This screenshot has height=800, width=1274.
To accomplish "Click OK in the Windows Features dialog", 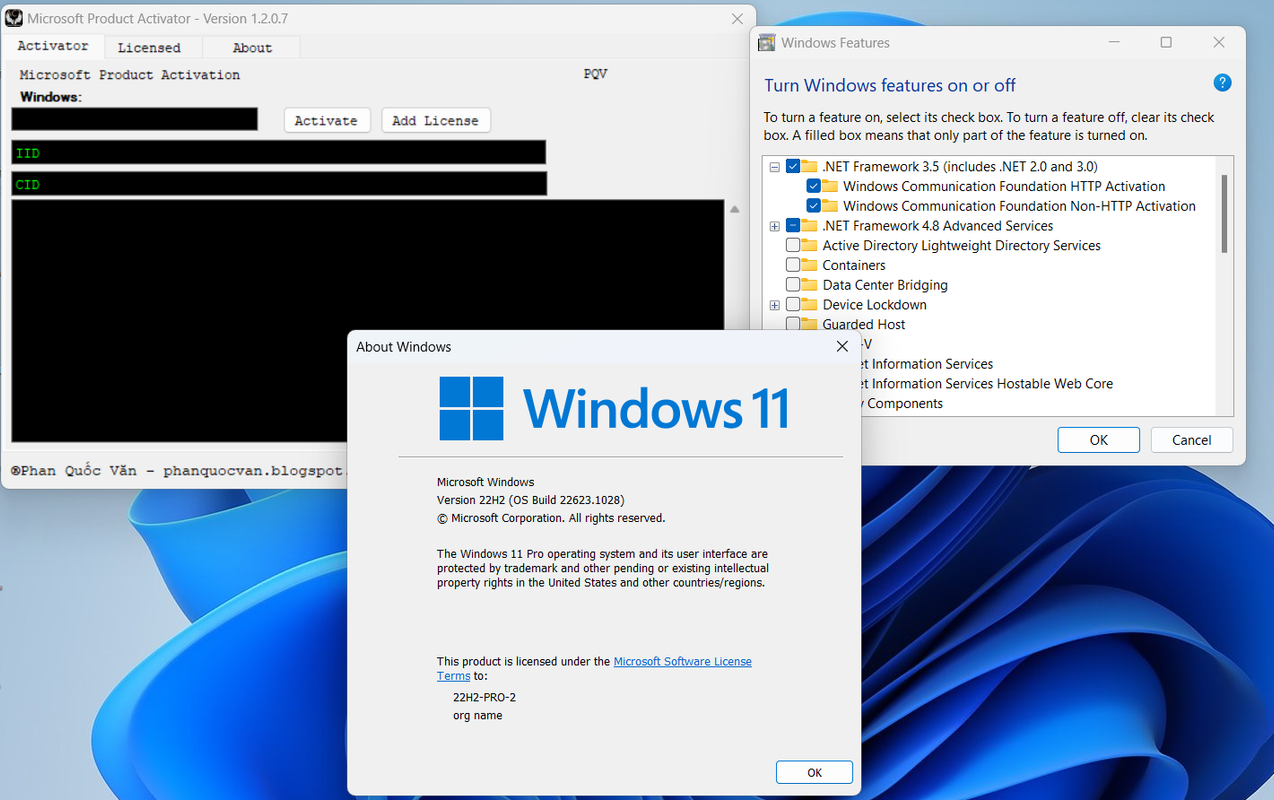I will (x=1098, y=440).
